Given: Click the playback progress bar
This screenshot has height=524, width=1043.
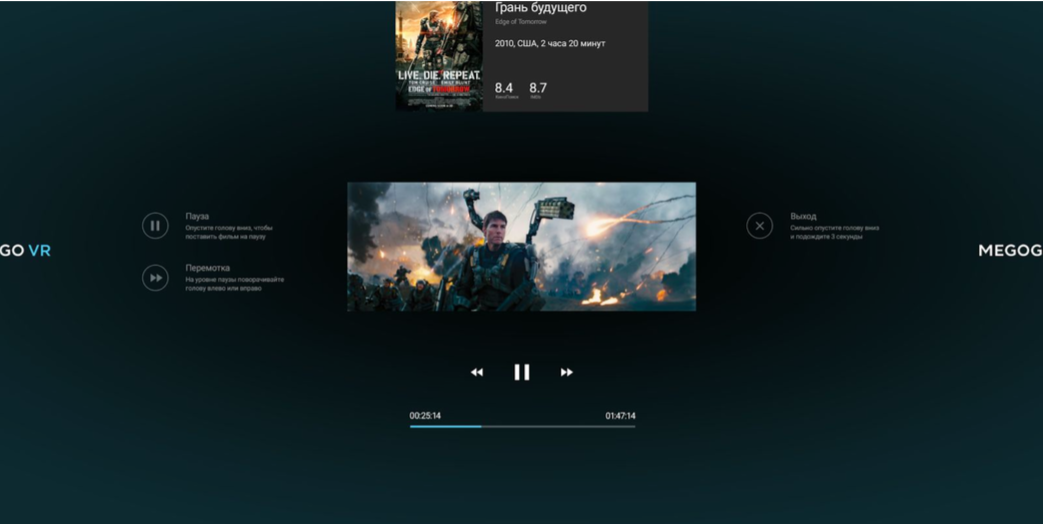Looking at the screenshot, I should (x=521, y=426).
